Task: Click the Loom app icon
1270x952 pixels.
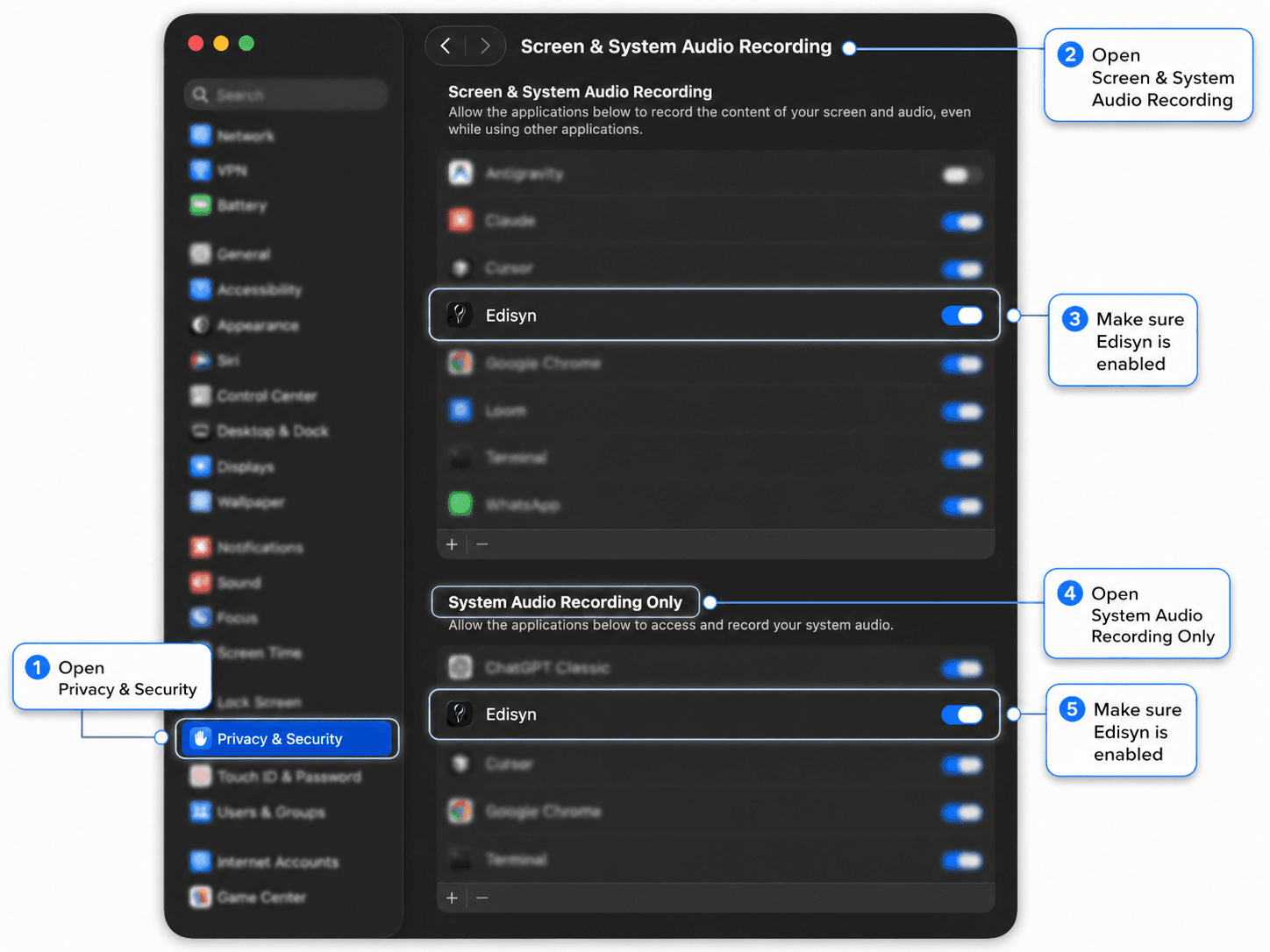Action: point(460,409)
